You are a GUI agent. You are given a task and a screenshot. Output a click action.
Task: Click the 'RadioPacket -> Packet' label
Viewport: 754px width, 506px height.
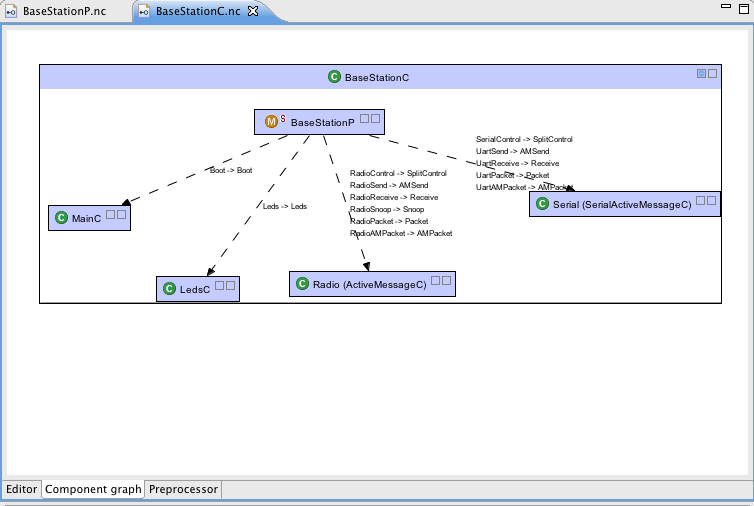click(x=389, y=221)
